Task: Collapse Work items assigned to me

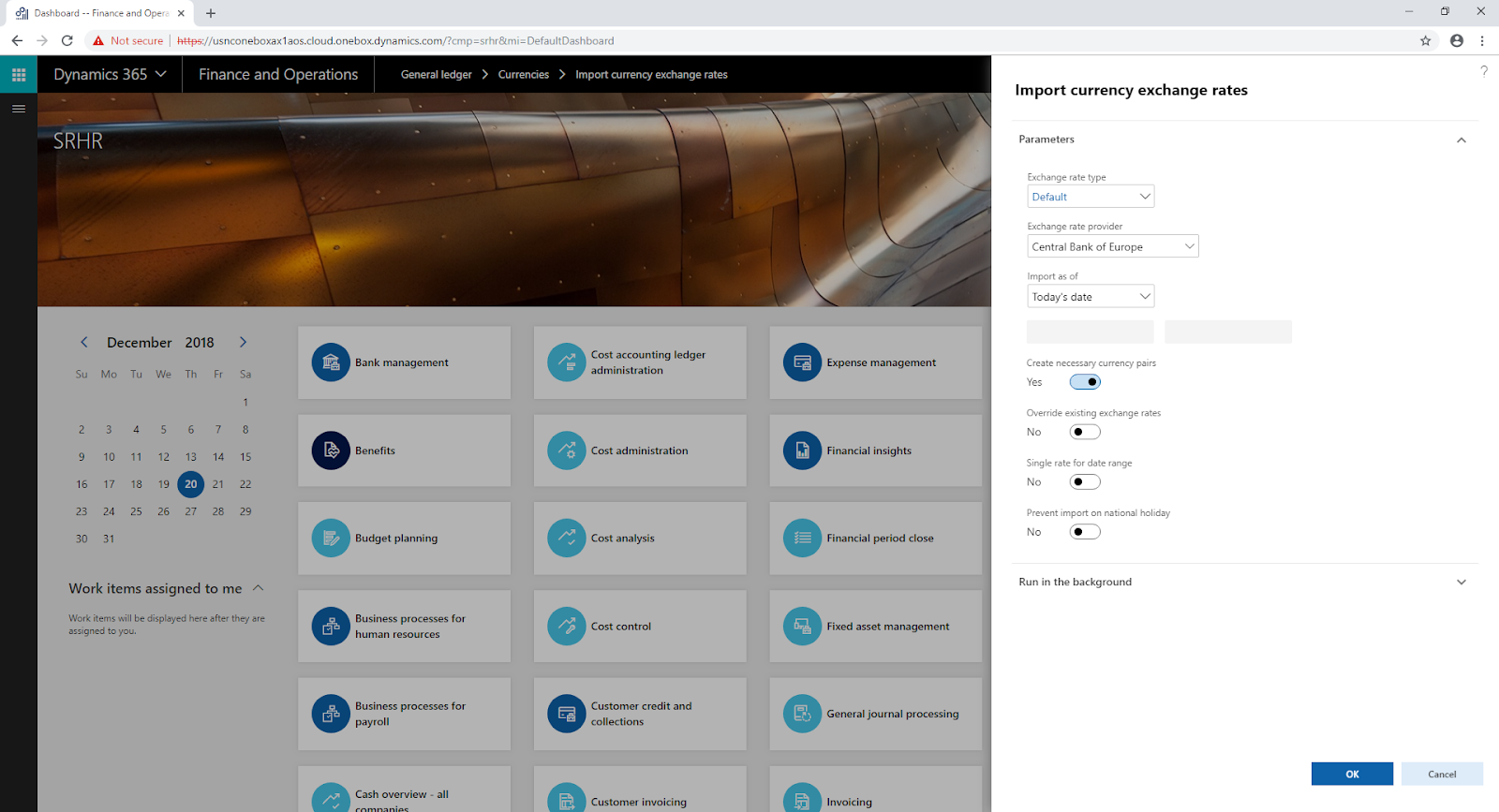Action: [x=259, y=588]
